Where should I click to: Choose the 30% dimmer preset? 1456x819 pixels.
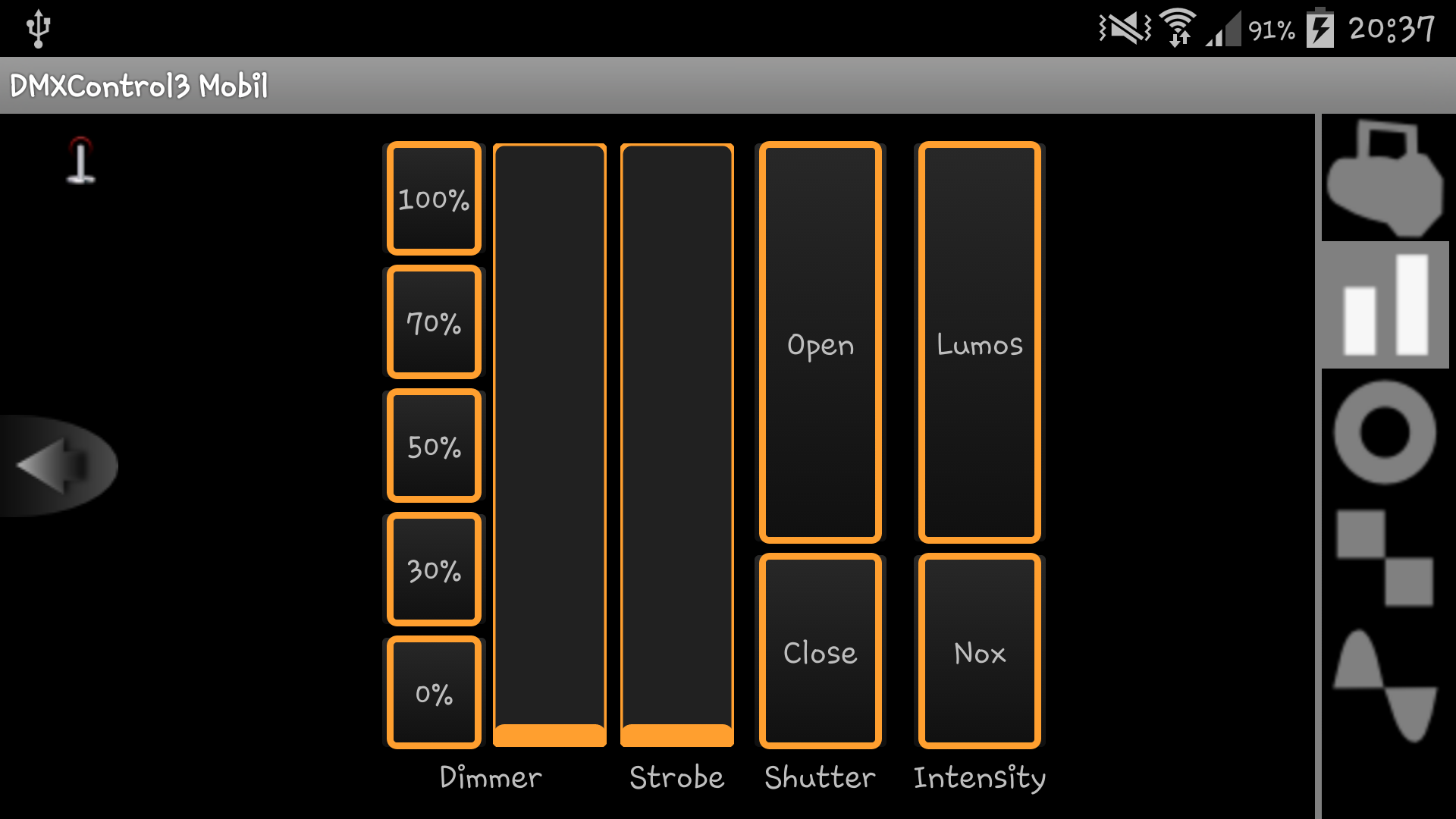pyautogui.click(x=434, y=570)
